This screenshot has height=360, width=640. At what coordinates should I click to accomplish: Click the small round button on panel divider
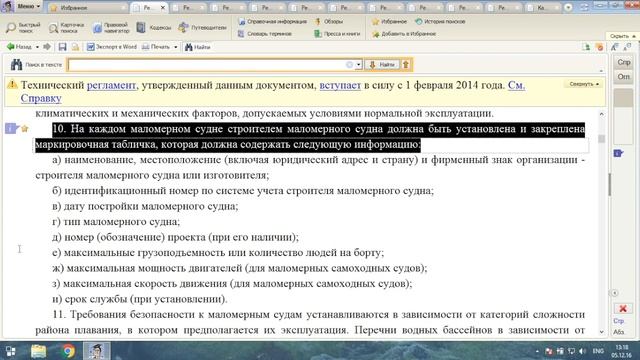[x=615, y=293]
